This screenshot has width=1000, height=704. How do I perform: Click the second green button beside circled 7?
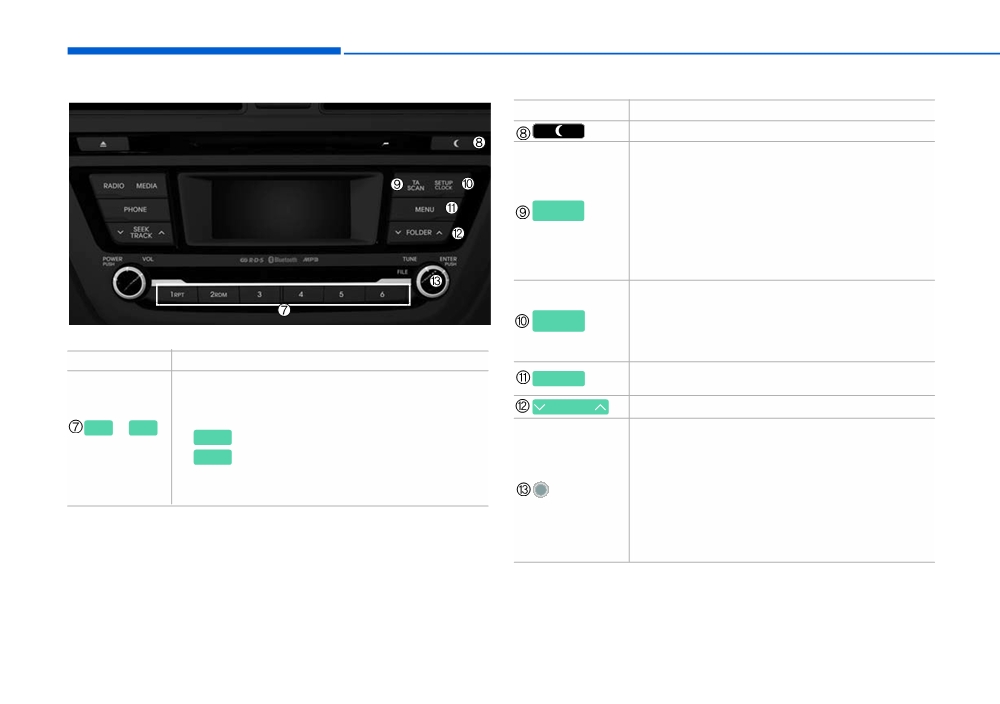pyautogui.click(x=143, y=428)
